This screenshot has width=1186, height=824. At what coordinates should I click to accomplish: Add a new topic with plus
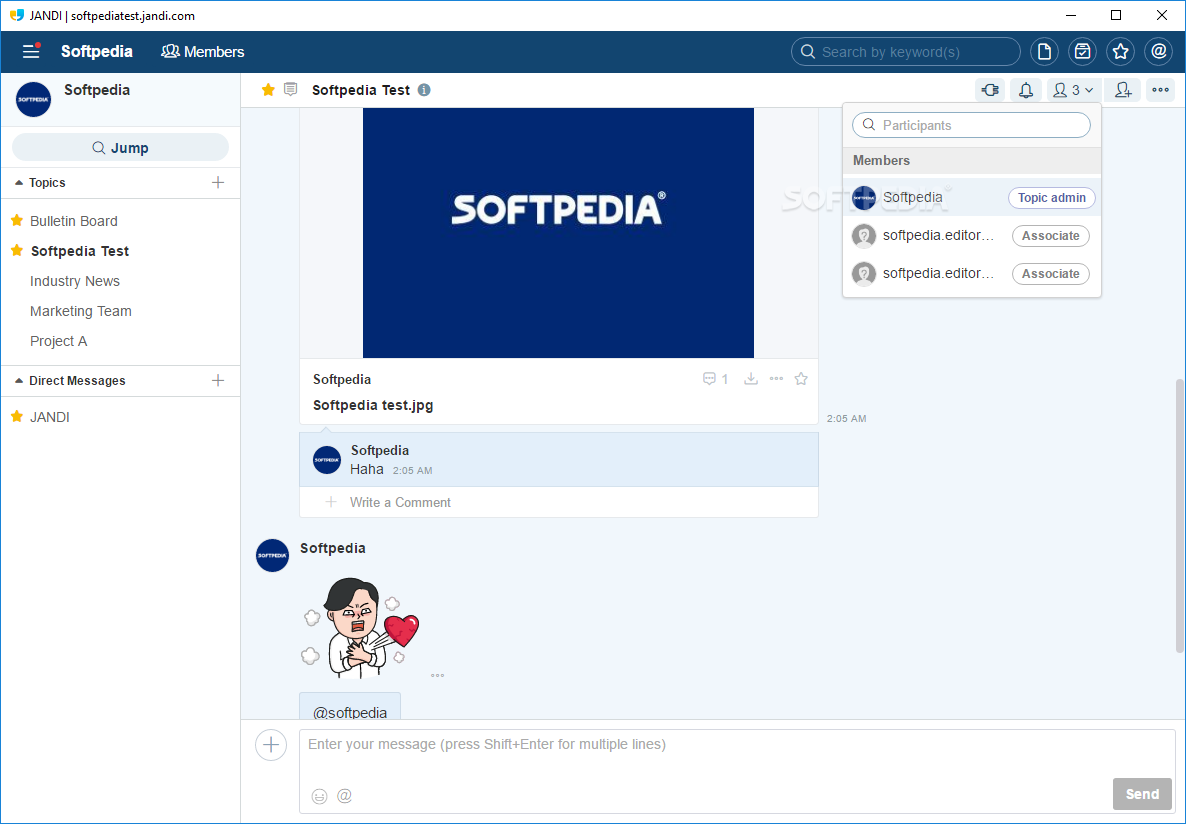click(x=218, y=182)
